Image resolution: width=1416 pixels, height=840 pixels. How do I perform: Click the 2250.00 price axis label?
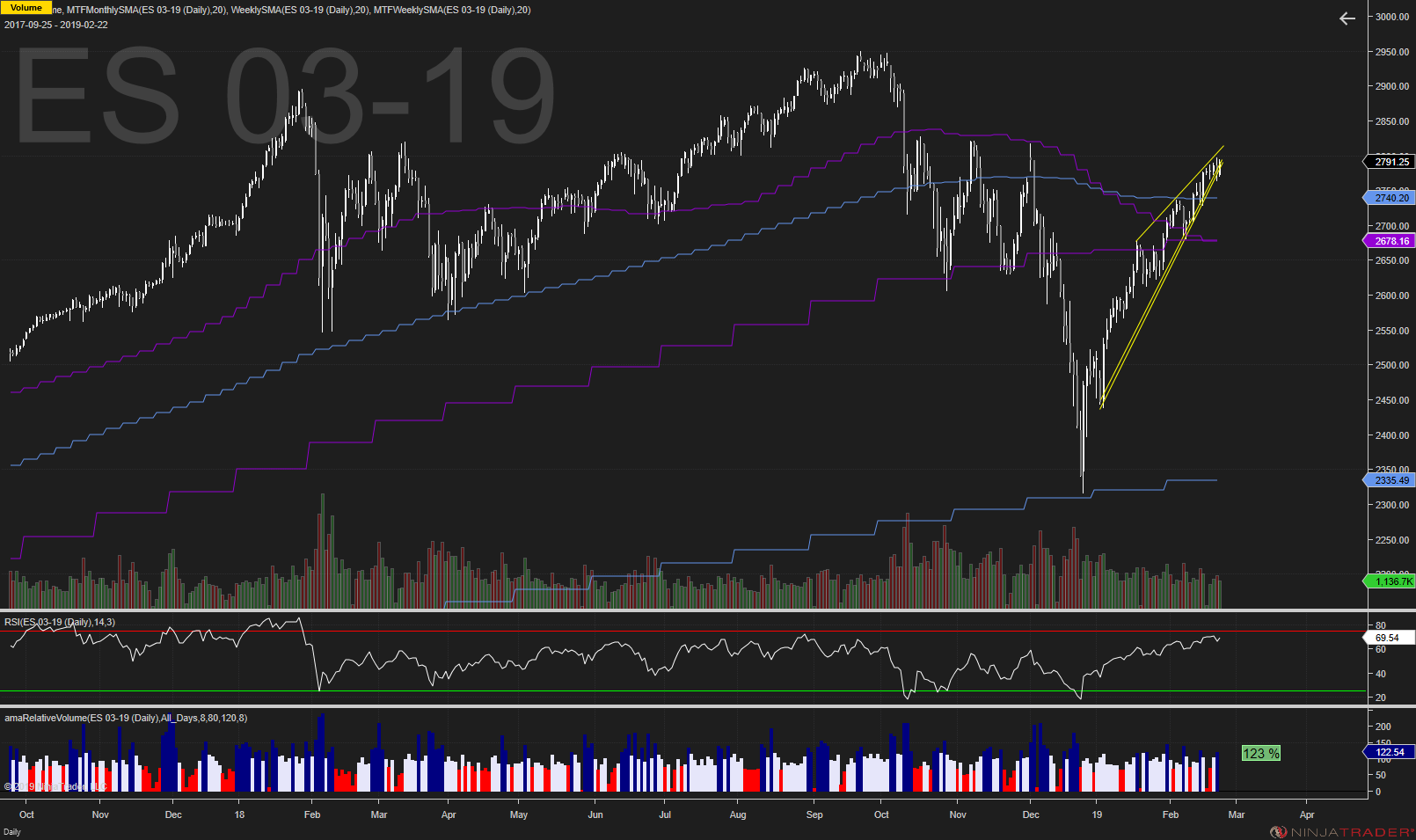pos(1392,540)
